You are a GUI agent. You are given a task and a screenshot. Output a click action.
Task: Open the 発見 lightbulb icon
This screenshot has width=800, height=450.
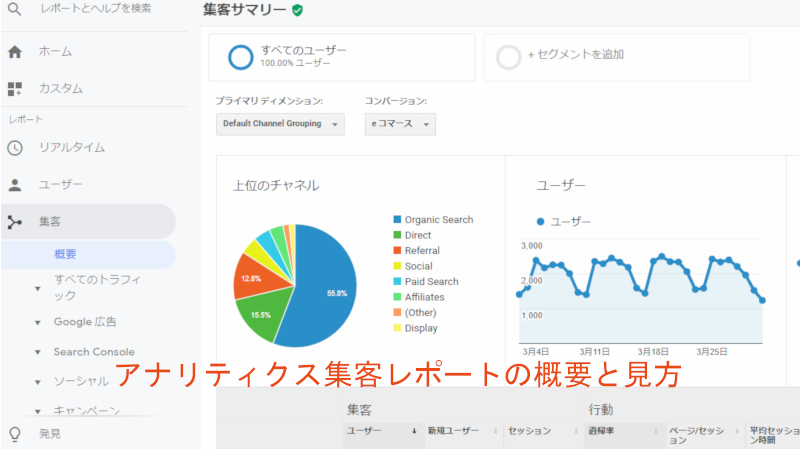tap(15, 434)
